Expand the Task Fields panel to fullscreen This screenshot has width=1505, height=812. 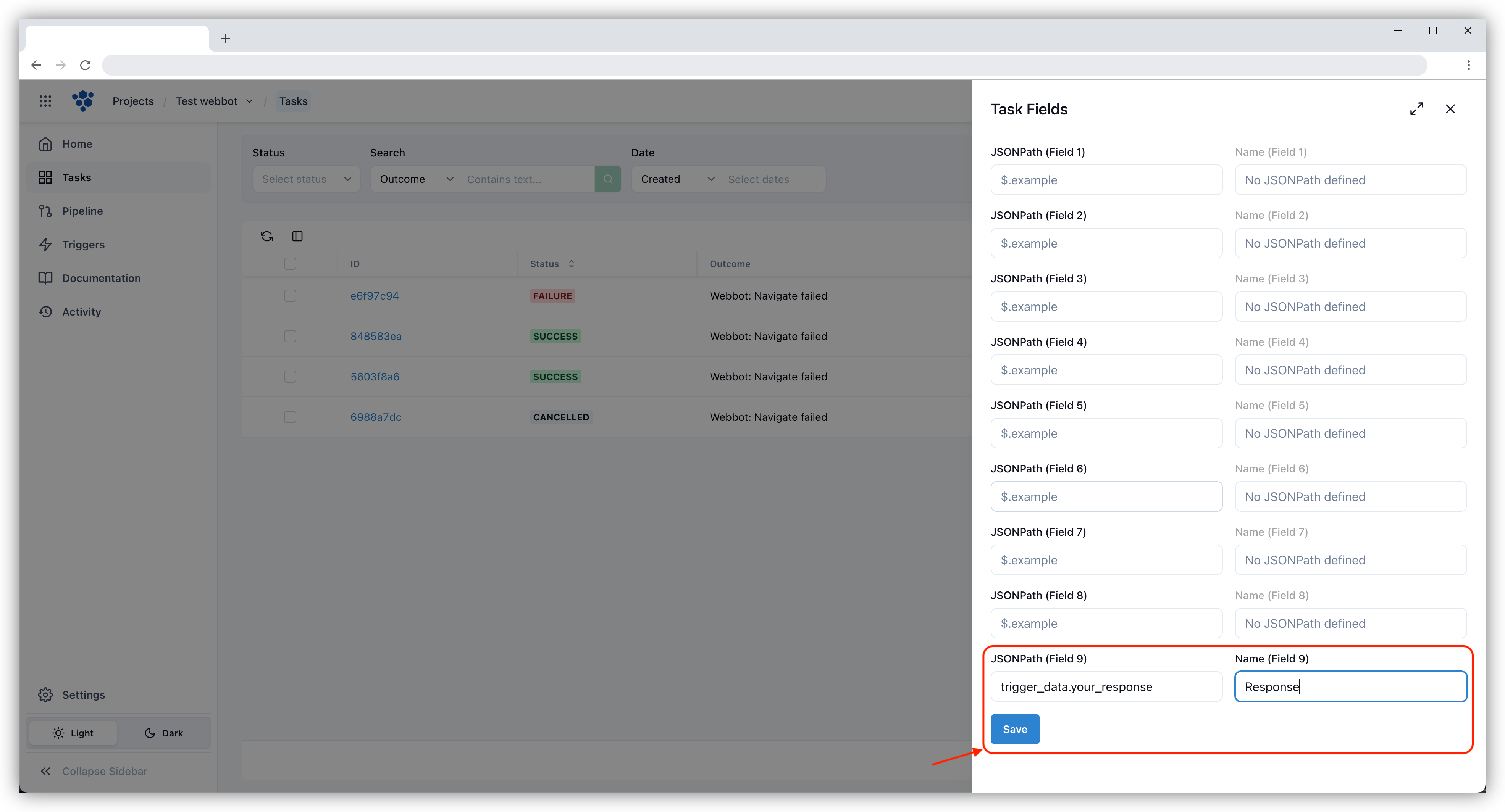pos(1417,109)
